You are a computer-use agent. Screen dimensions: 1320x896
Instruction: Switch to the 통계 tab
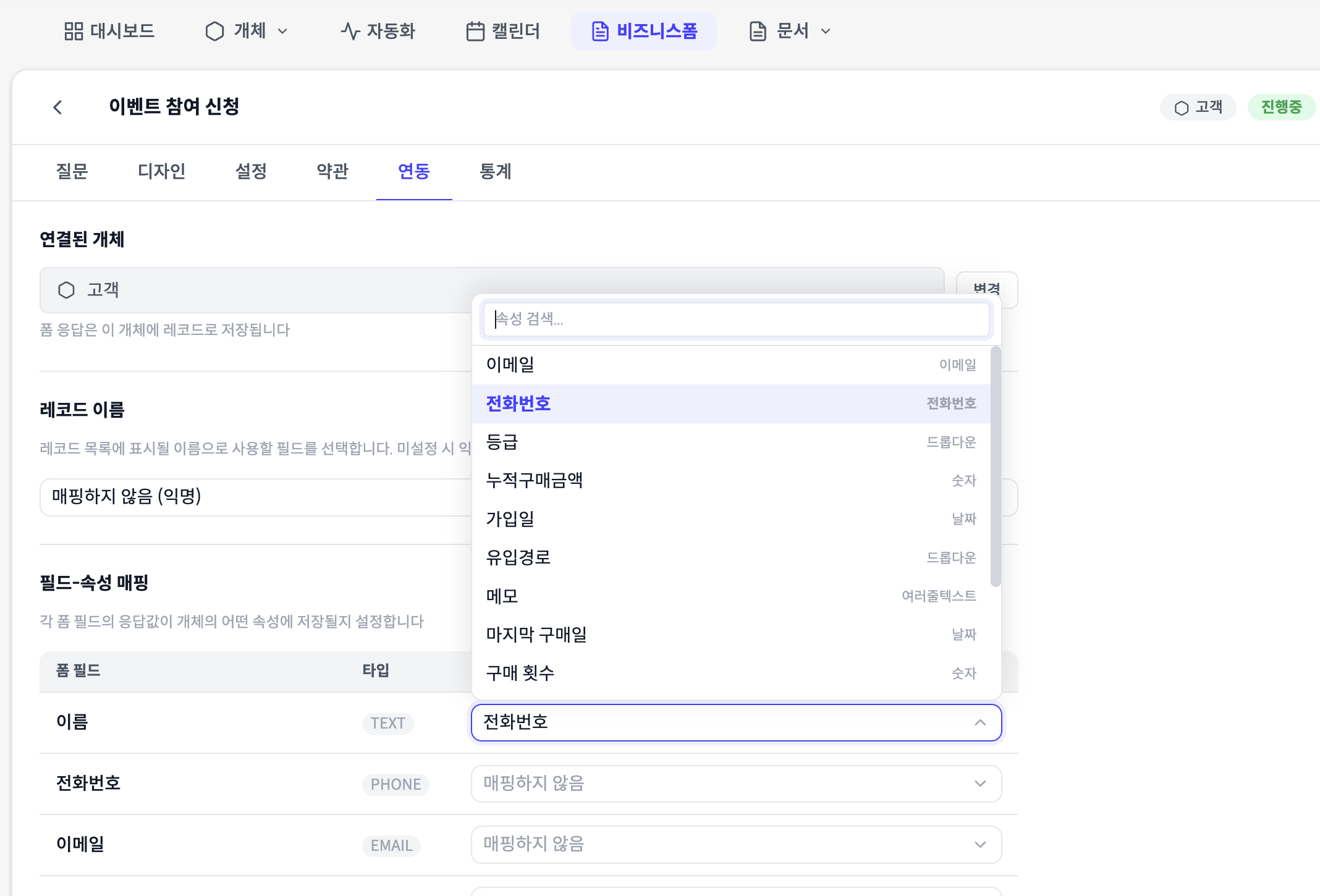(496, 171)
